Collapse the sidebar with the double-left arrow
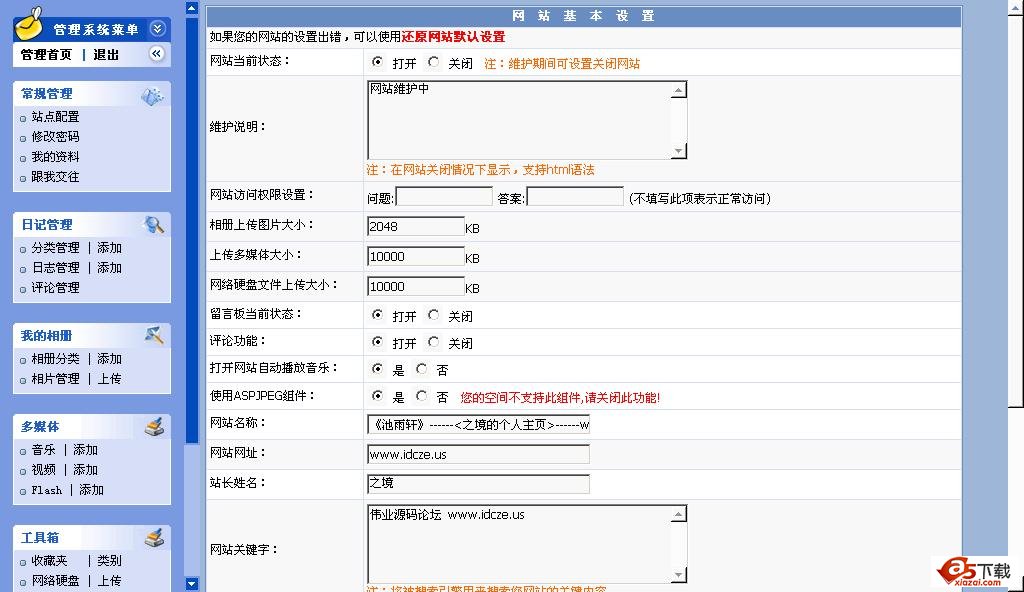The height and width of the screenshot is (592, 1024). (x=157, y=54)
